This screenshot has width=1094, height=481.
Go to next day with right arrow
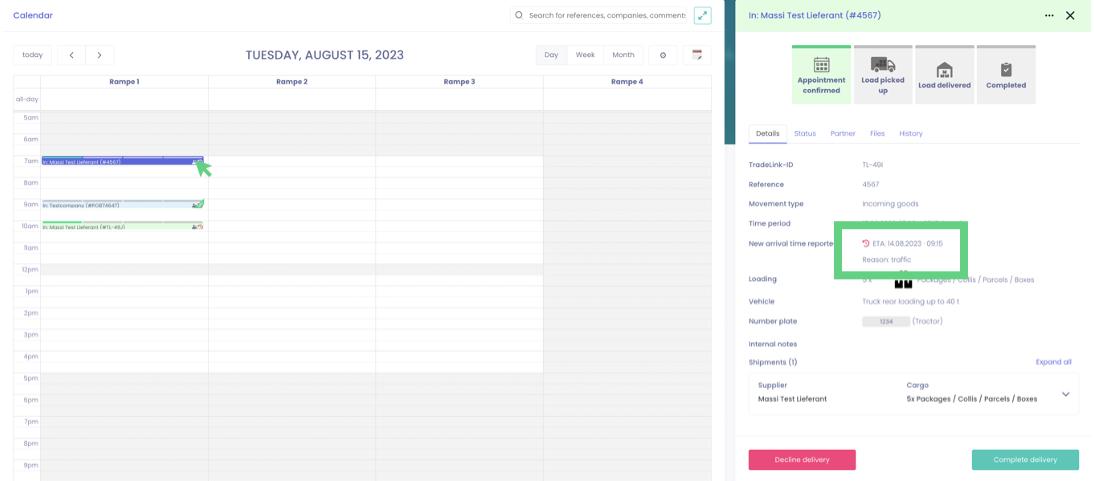point(99,55)
